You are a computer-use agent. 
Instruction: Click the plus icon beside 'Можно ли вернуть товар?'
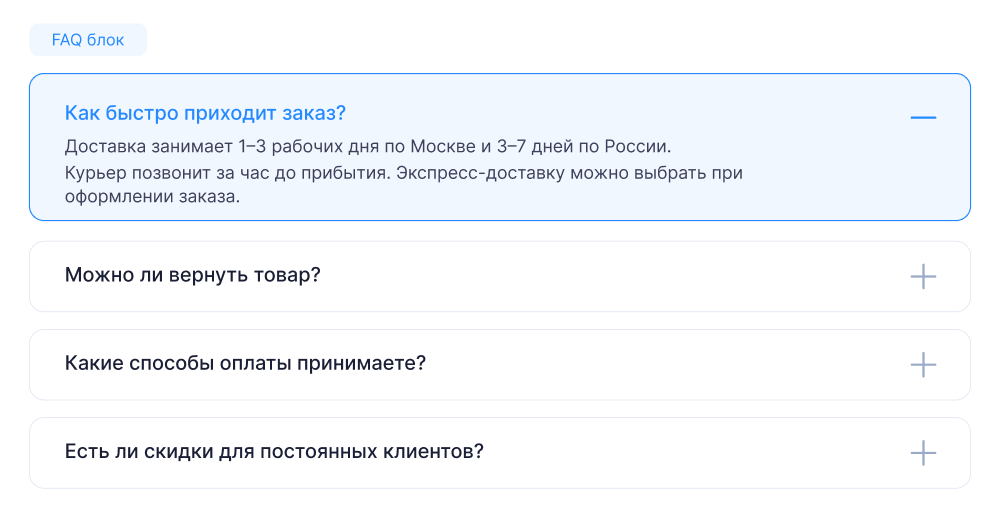pos(923,276)
